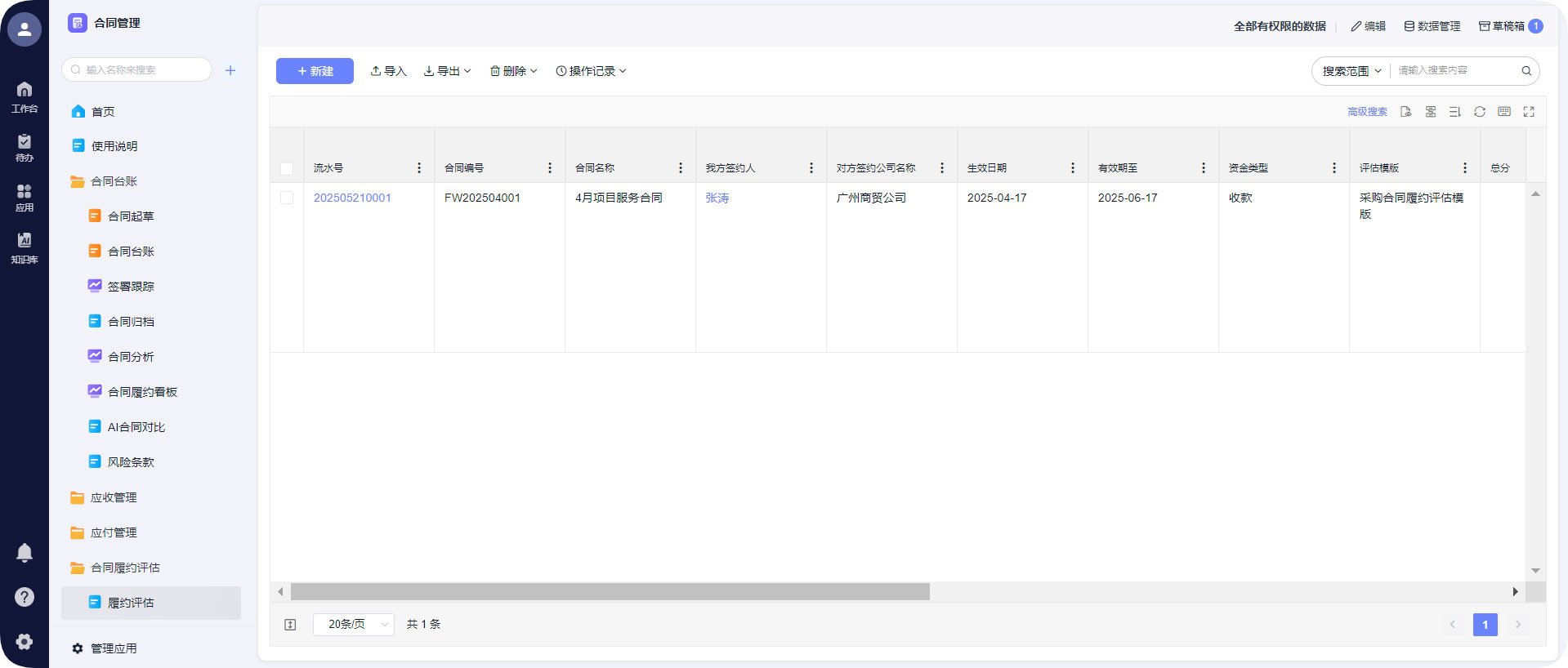Click the refresh icon in table toolbar
The height and width of the screenshot is (668, 1568).
point(1479,112)
